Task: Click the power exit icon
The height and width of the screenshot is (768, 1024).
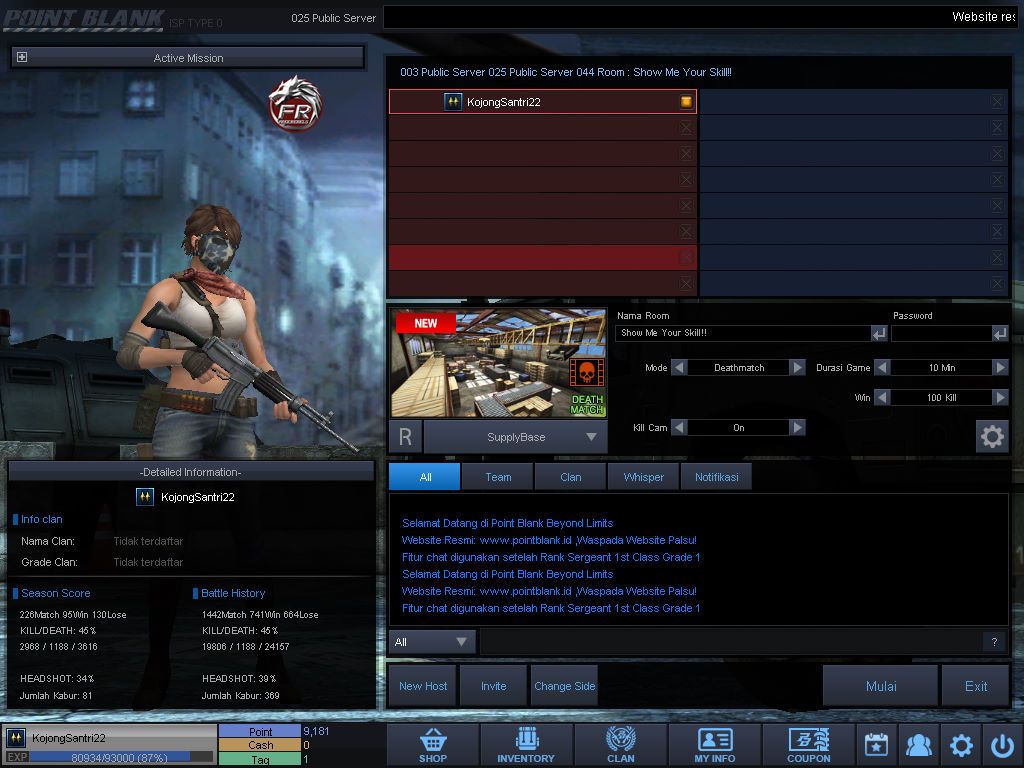Action: point(1002,745)
